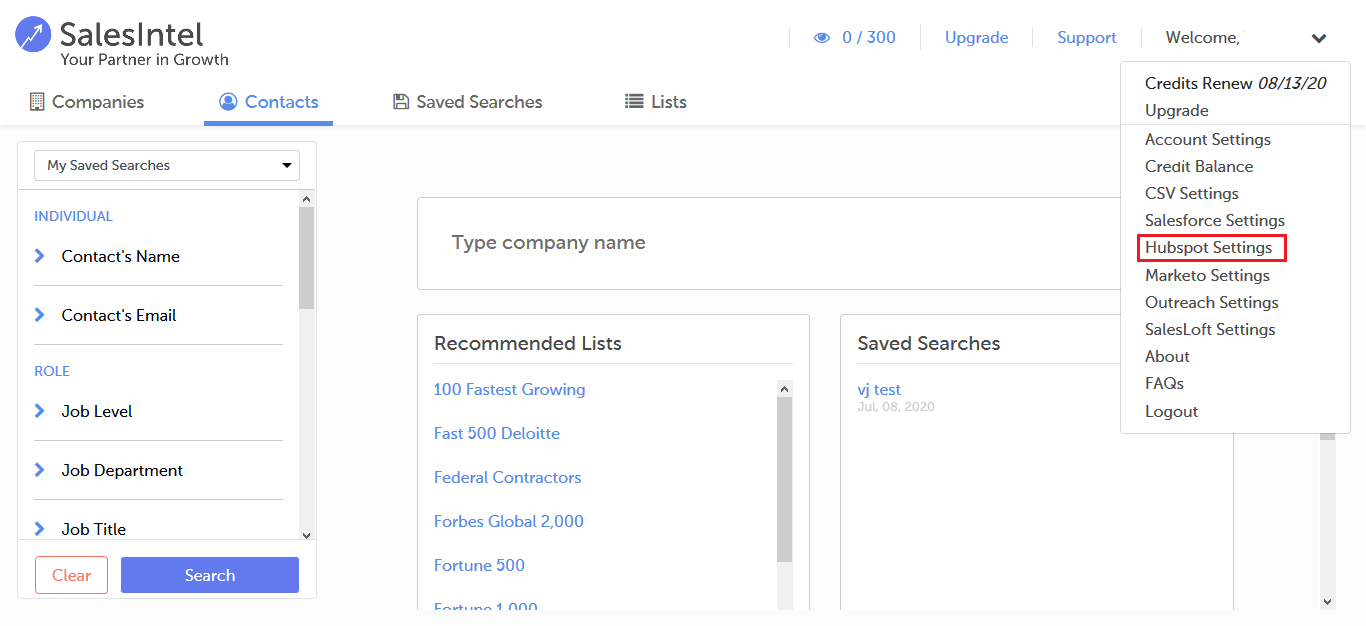1366x626 pixels.
Task: Click the INDIVIDUAL section heading
Action: [x=73, y=216]
